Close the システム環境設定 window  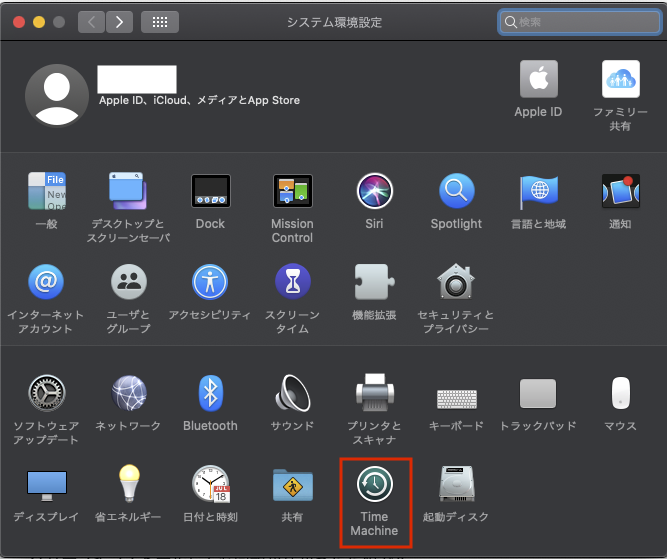click(19, 22)
